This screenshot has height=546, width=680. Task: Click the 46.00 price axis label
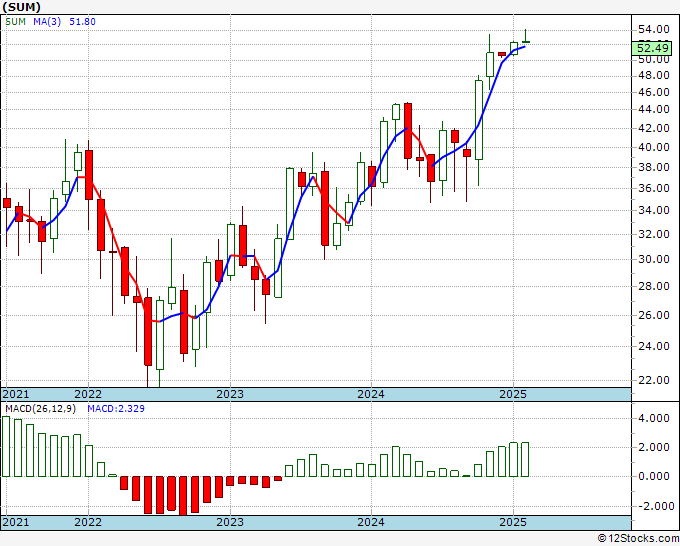tap(654, 92)
